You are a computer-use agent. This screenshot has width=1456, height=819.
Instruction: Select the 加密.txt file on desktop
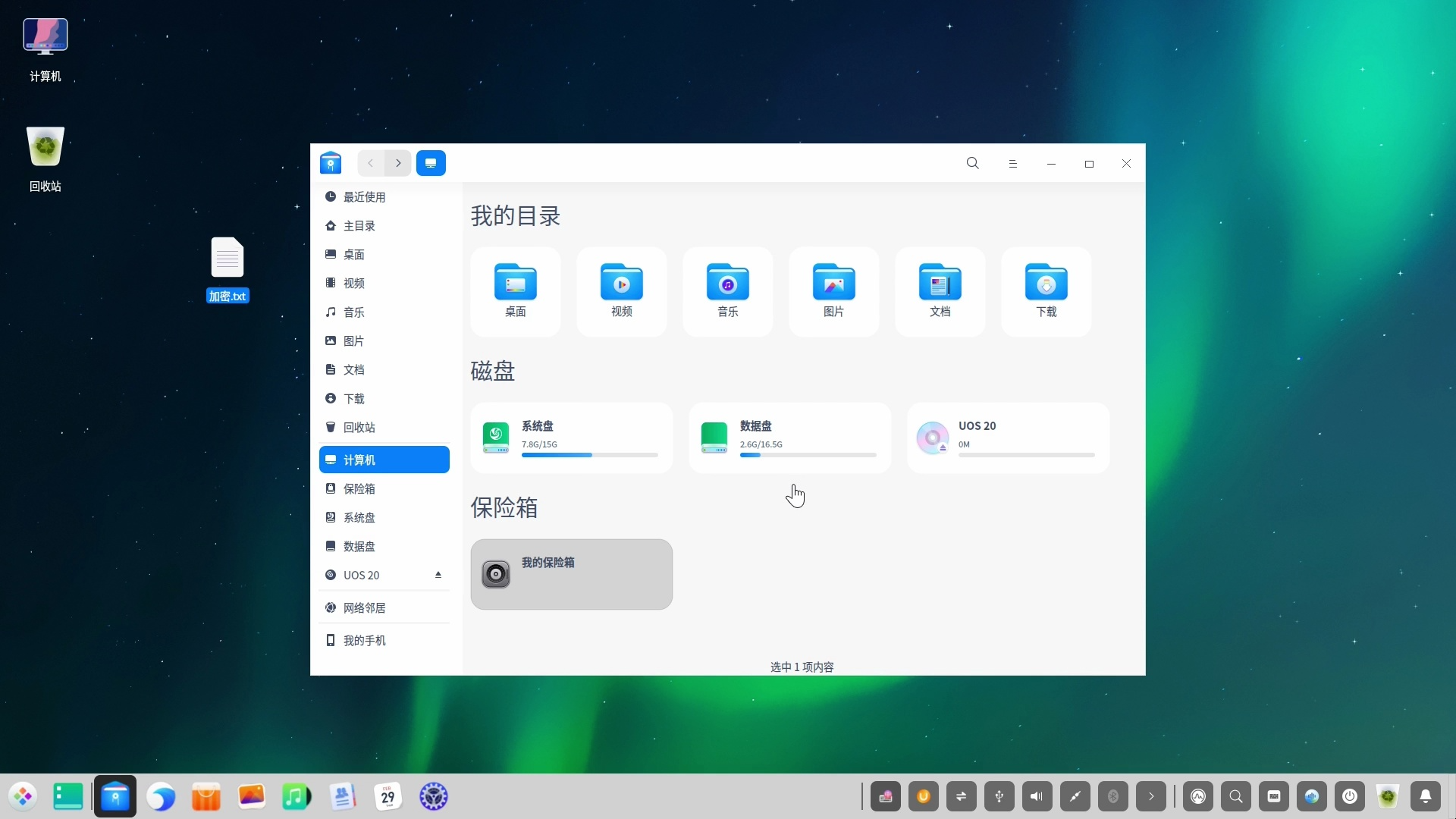(227, 270)
